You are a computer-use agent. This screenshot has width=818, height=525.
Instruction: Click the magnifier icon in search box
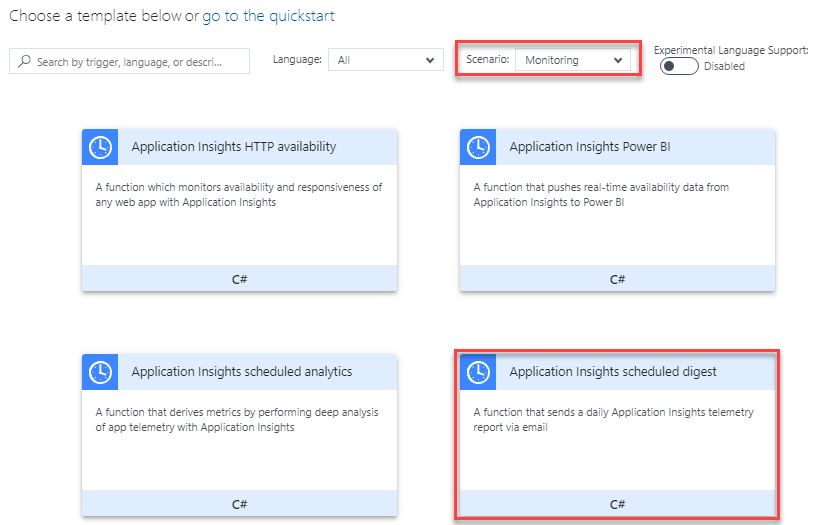coord(24,62)
